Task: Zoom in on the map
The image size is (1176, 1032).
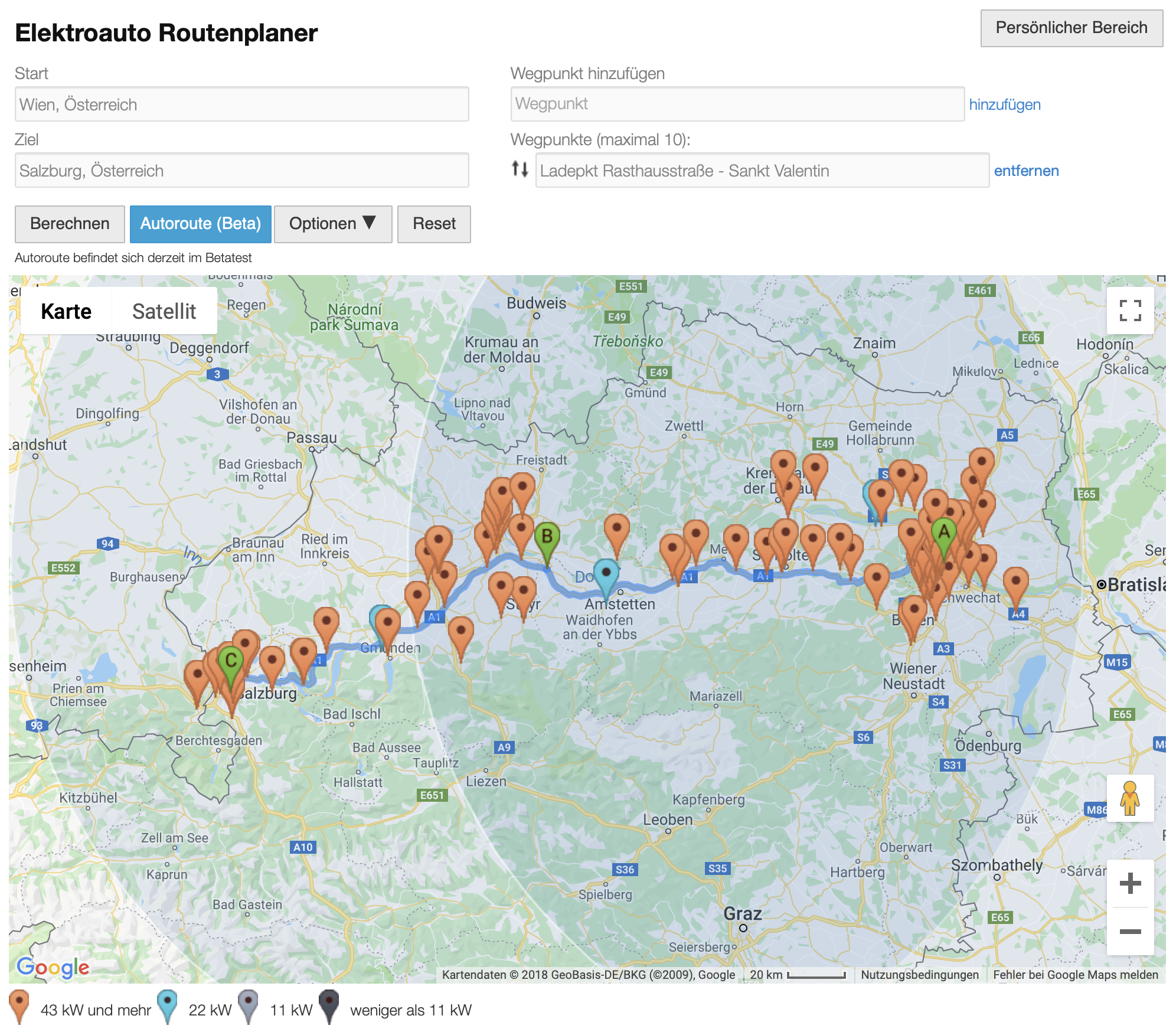Action: pyautogui.click(x=1130, y=883)
